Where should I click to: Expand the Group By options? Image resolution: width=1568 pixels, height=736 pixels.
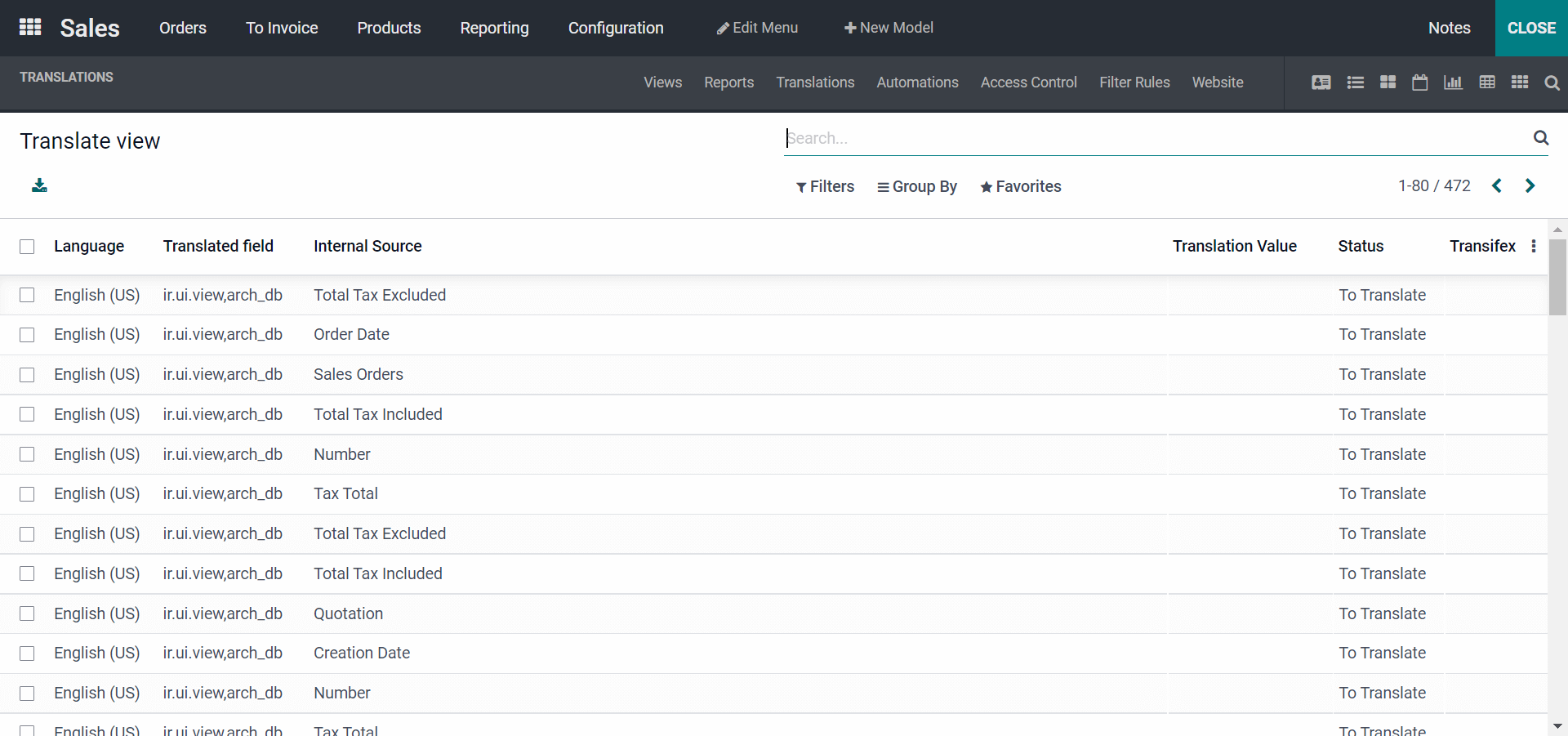(917, 186)
